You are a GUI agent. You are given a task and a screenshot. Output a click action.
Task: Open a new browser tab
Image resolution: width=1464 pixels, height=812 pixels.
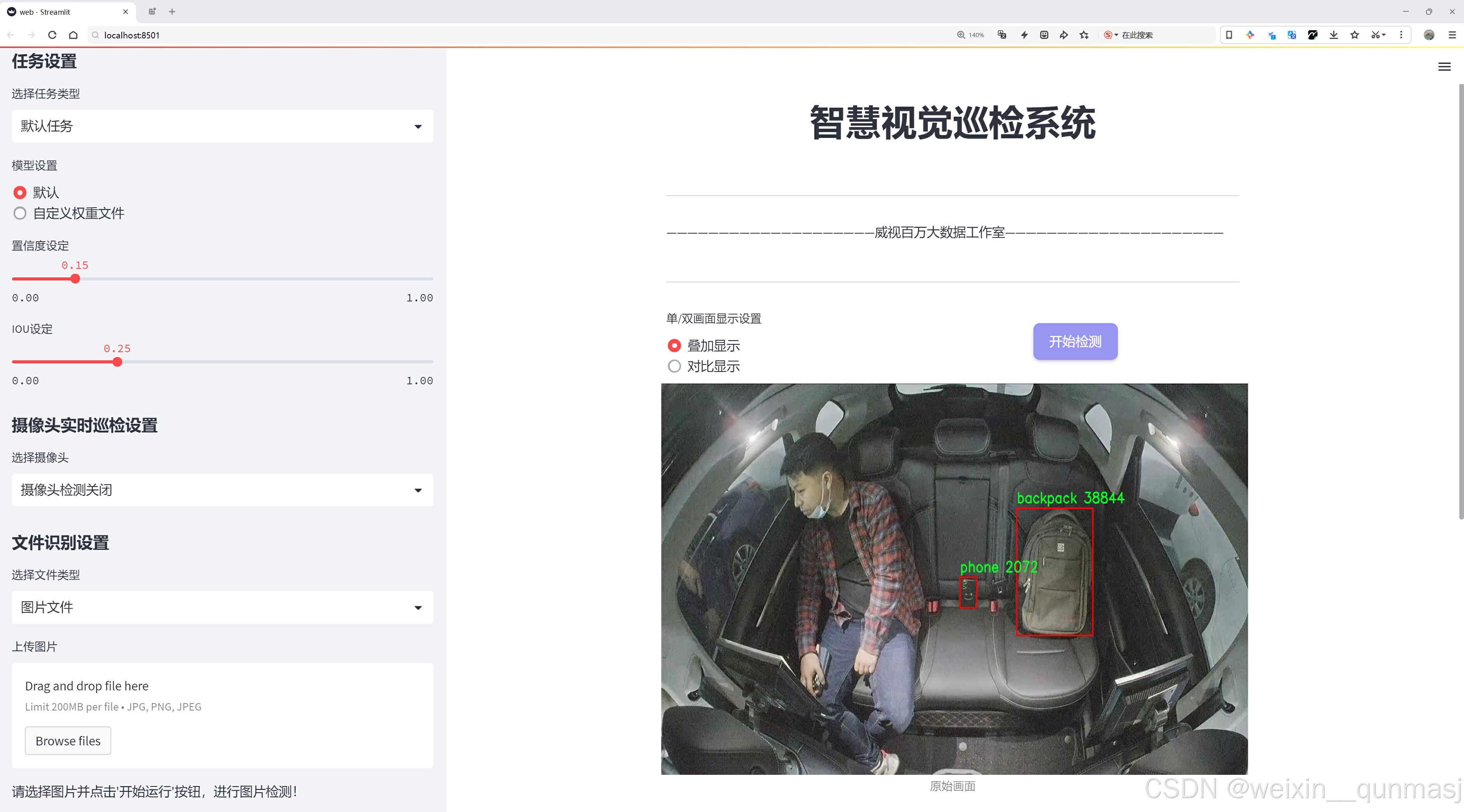click(x=172, y=11)
